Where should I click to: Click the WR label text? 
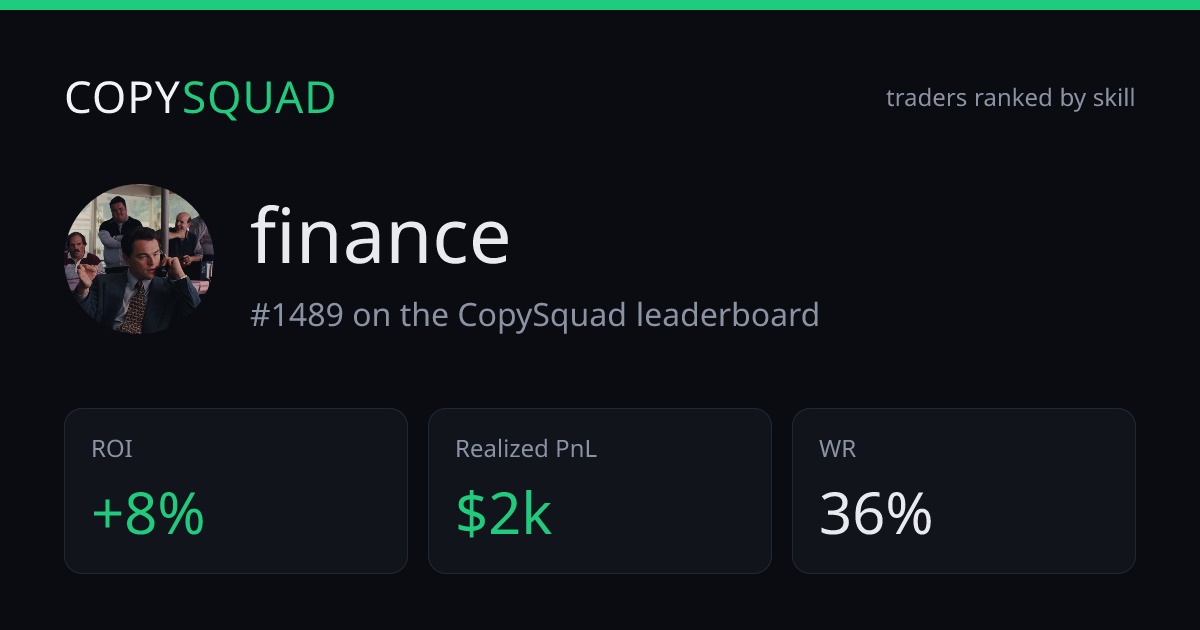tap(837, 449)
